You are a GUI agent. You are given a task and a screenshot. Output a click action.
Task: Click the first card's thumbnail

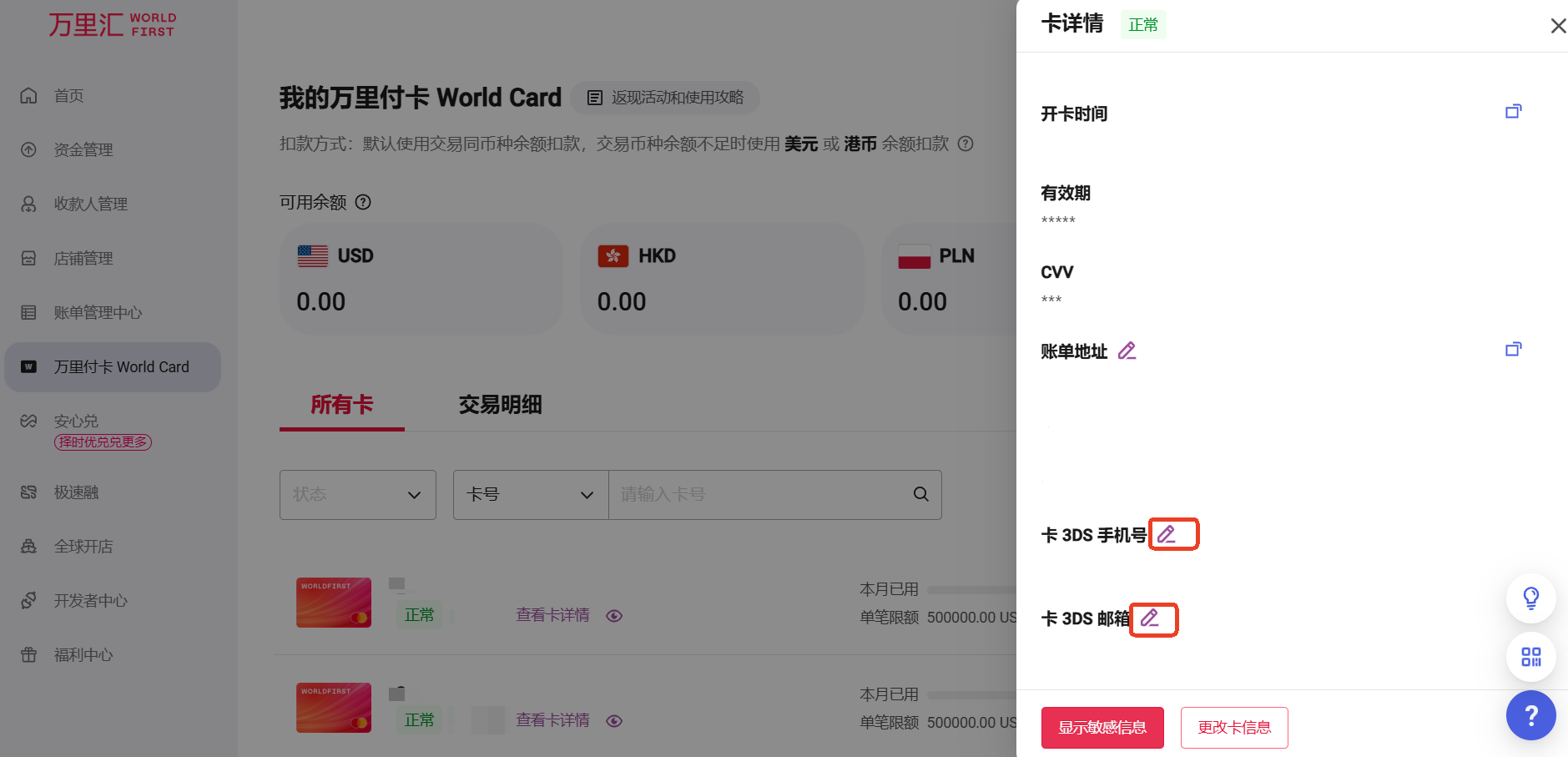coord(334,603)
